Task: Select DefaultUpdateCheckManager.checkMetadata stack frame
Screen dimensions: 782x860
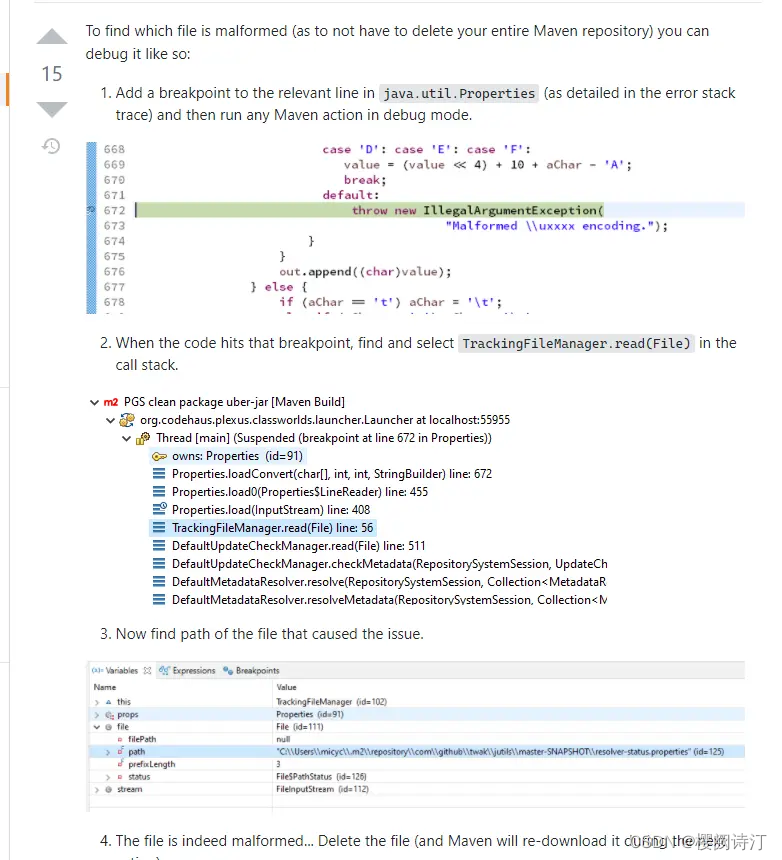Action: 389,564
